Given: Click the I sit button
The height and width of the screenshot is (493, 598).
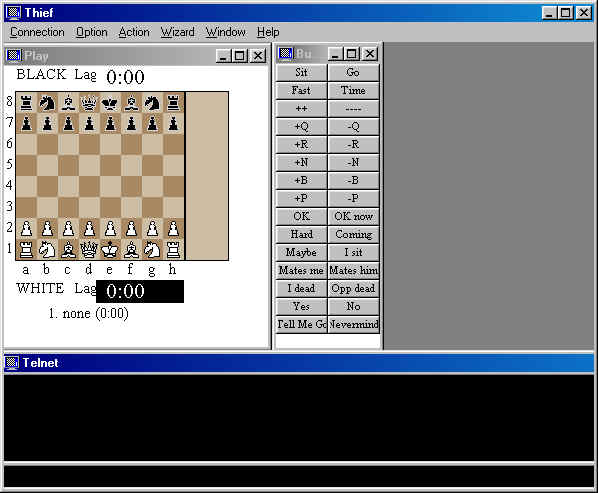Looking at the screenshot, I should click(x=353, y=252).
